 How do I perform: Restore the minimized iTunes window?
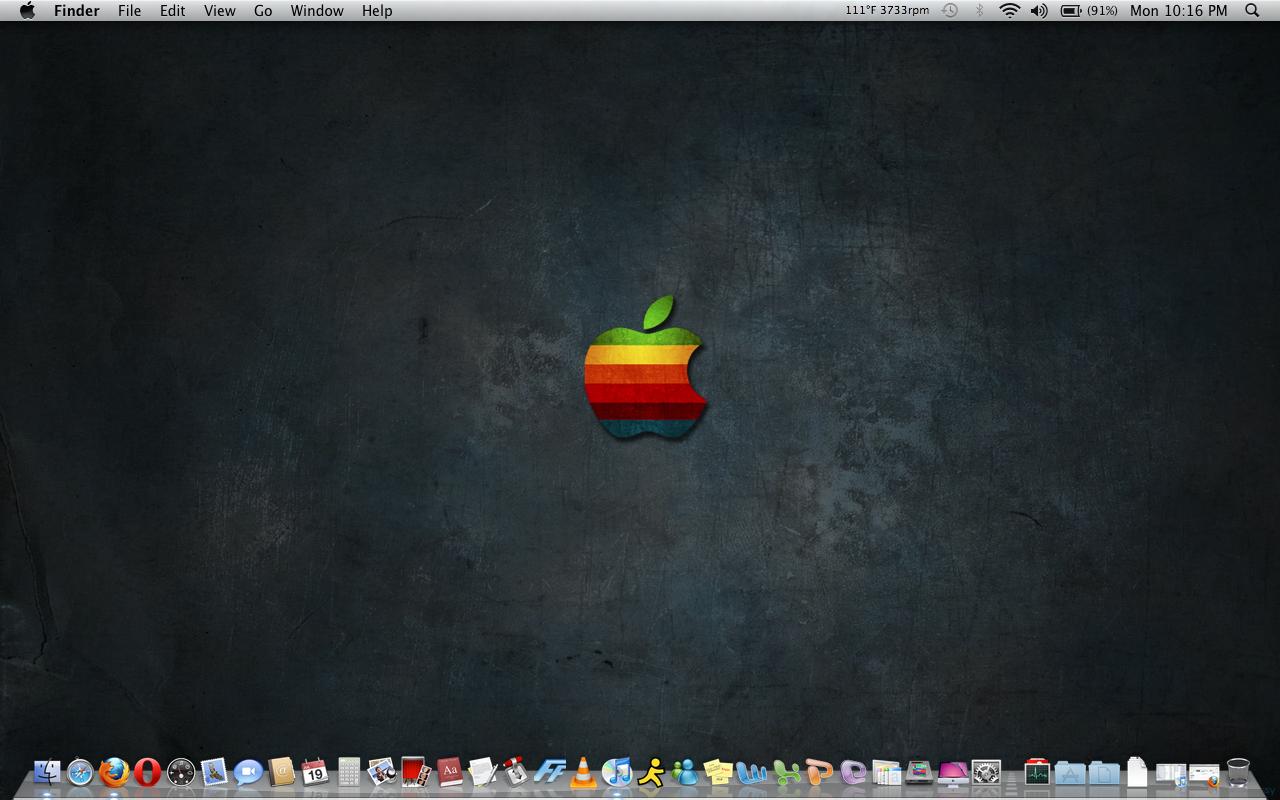1171,774
